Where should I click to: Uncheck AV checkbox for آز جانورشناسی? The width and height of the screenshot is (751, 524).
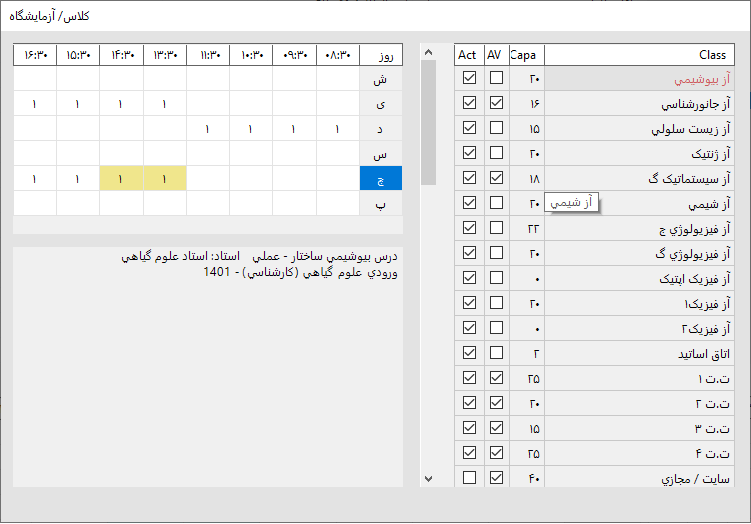[496, 103]
